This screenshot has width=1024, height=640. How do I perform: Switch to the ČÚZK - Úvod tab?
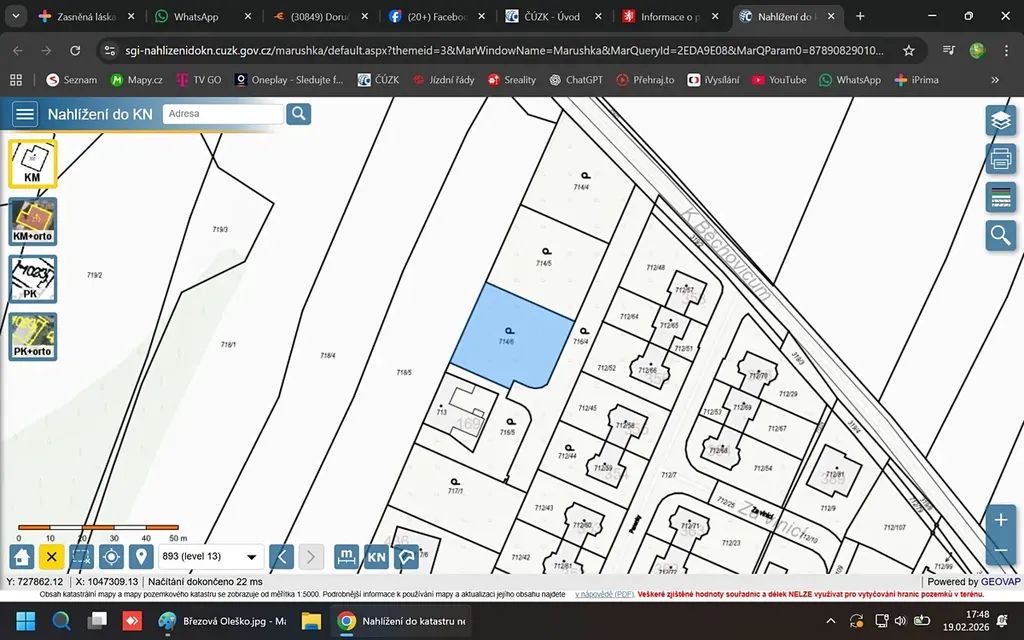(551, 17)
